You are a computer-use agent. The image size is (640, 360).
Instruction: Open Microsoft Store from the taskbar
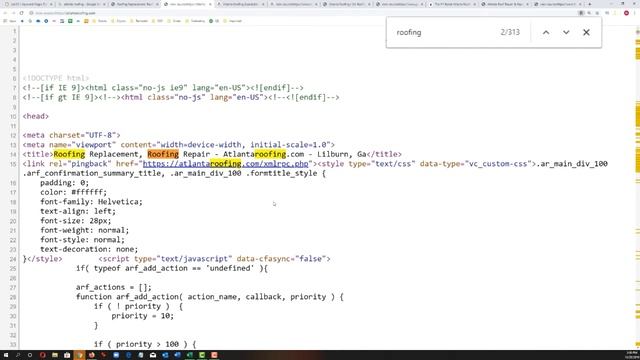[67, 355]
